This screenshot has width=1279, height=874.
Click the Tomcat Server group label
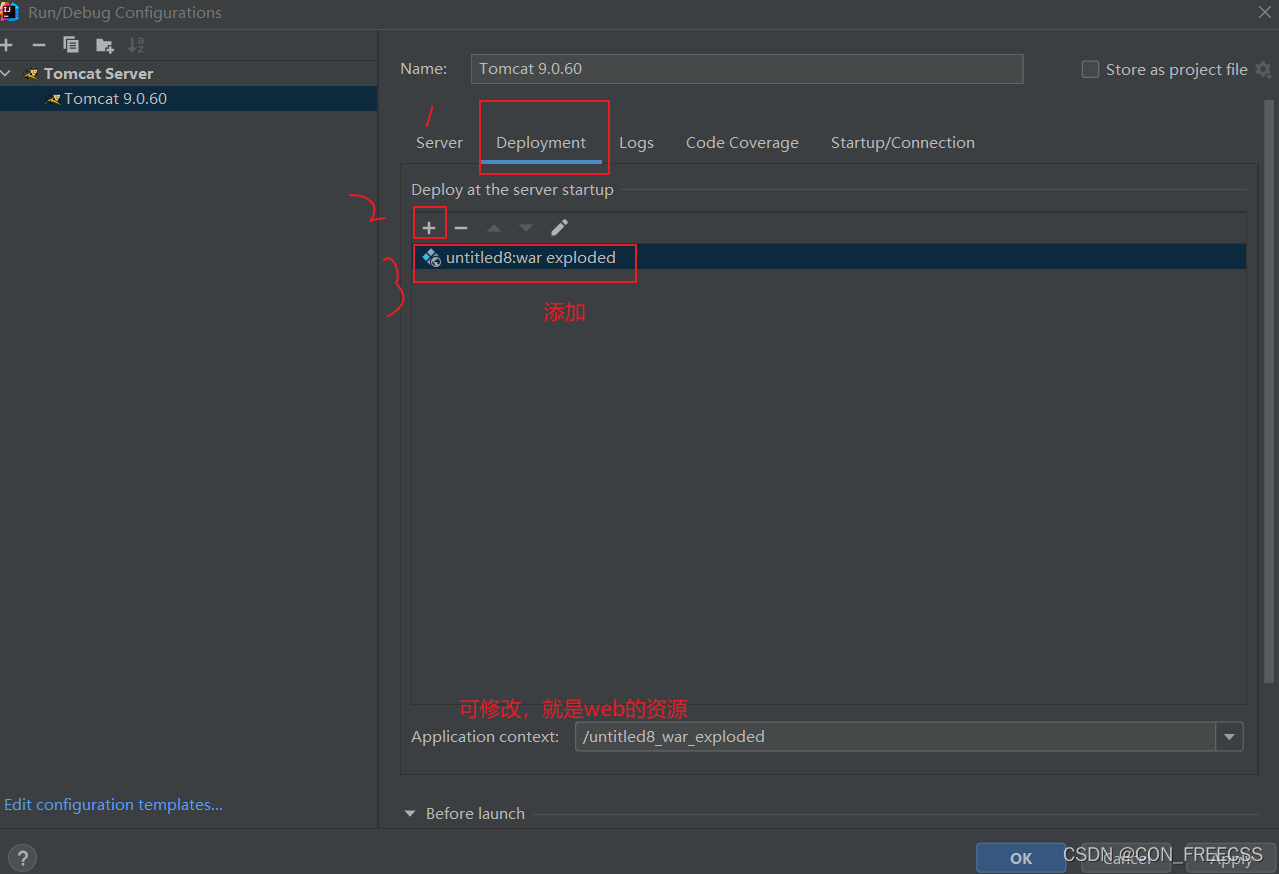click(98, 74)
